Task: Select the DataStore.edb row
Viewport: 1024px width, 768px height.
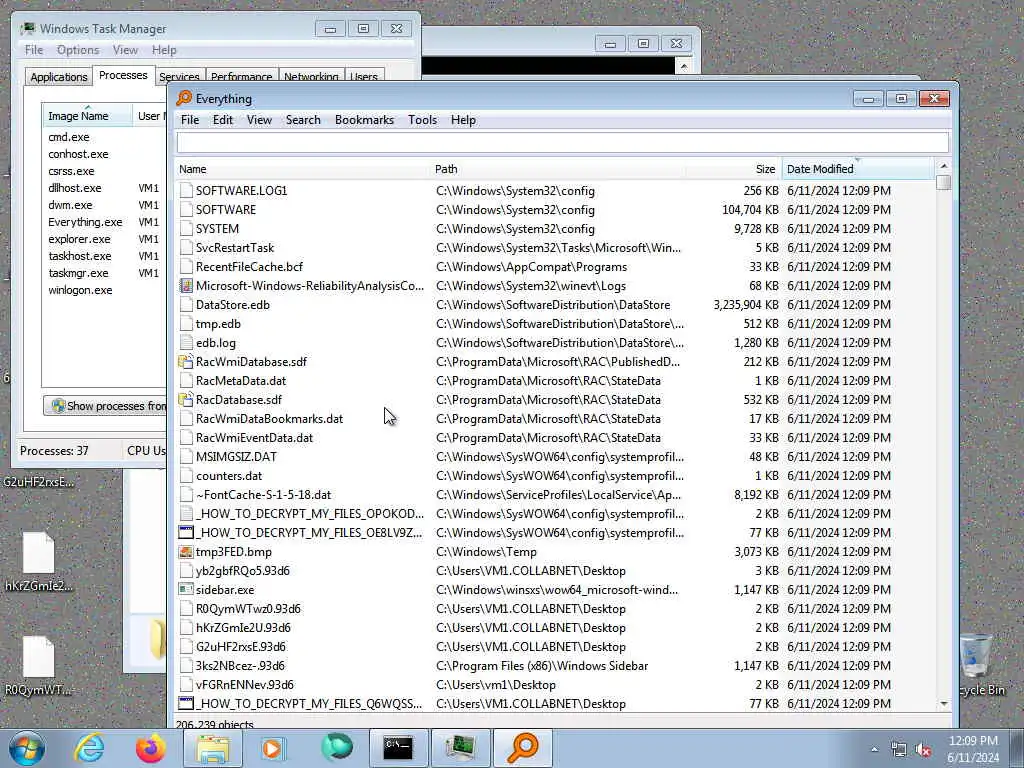Action: click(555, 305)
